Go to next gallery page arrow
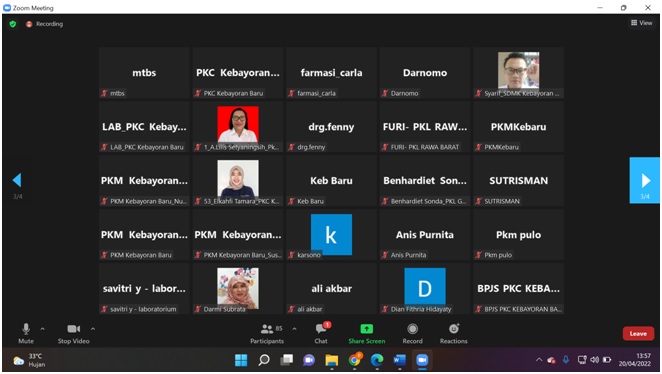Screen dimensions: 662x374 click(645, 181)
